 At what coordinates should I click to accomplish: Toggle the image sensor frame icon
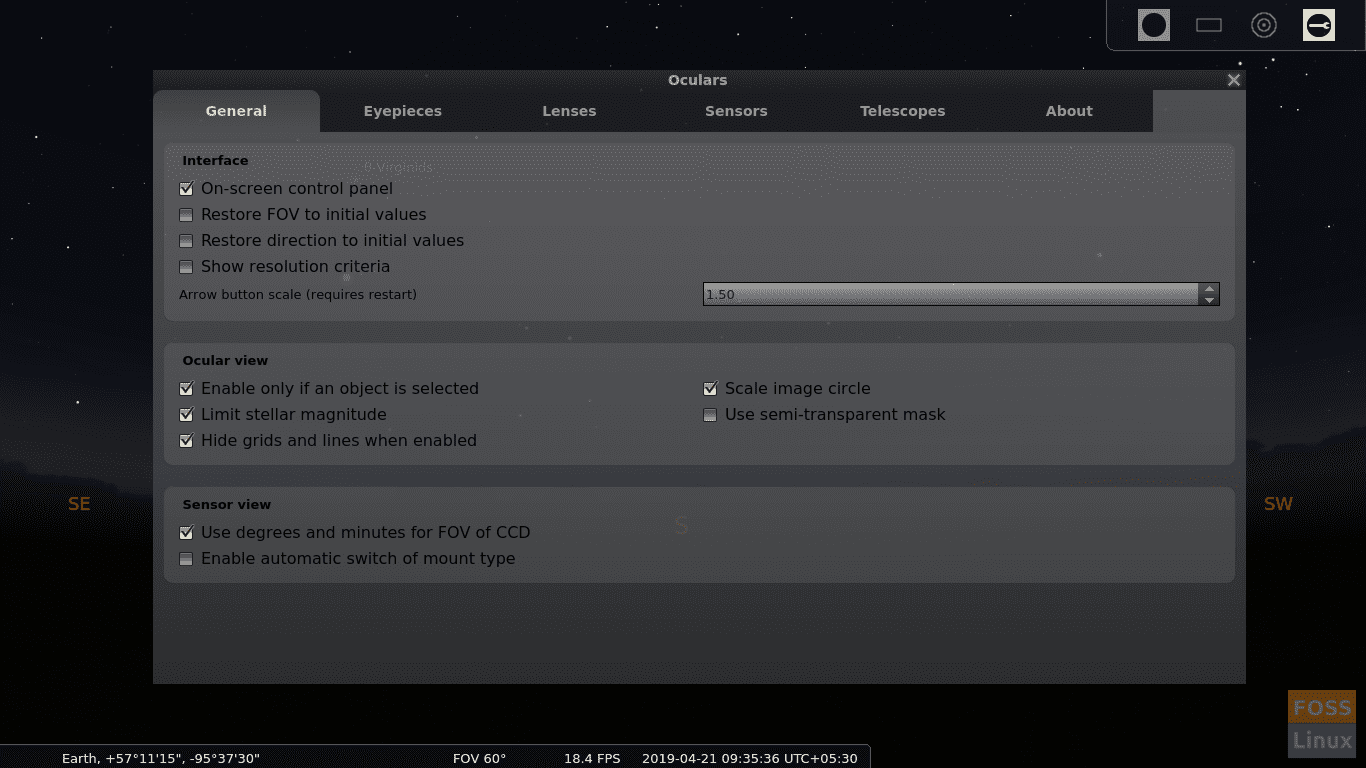tap(1209, 25)
